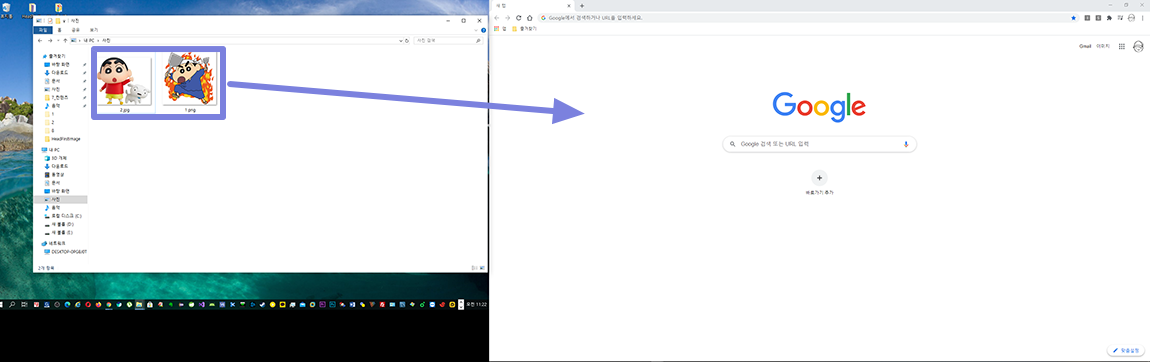Click the customize button with pencil icon
Image resolution: width=1150 pixels, height=362 pixels.
tap(1127, 351)
